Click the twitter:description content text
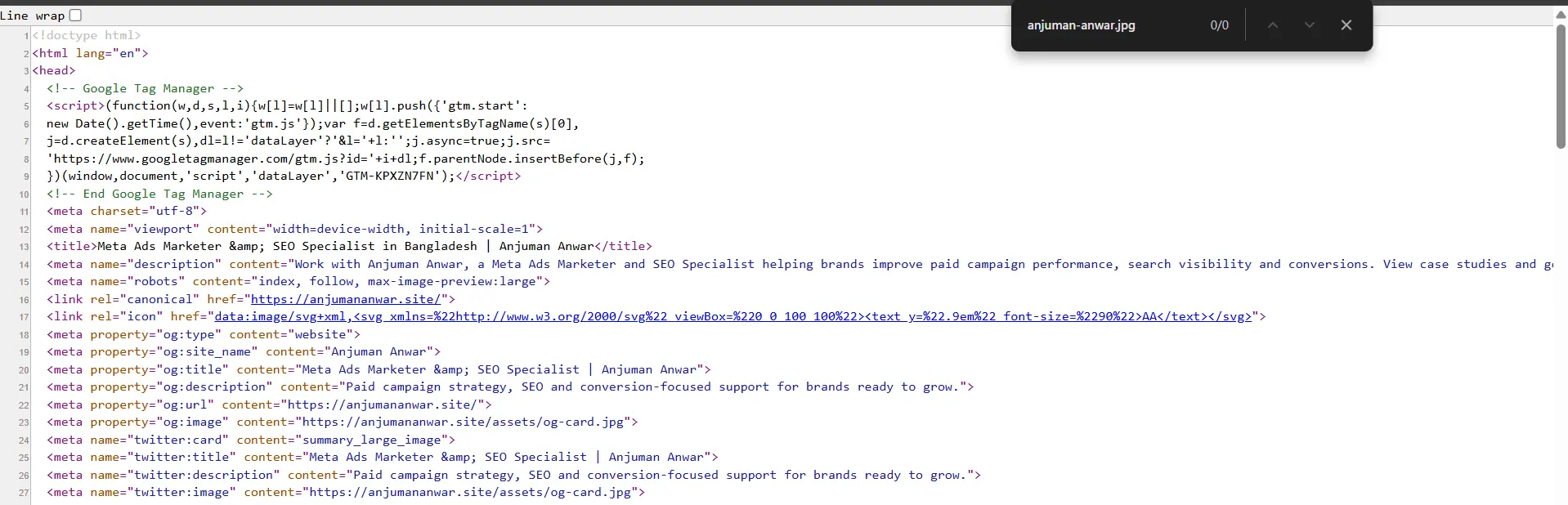The width and height of the screenshot is (1568, 505). 659,475
